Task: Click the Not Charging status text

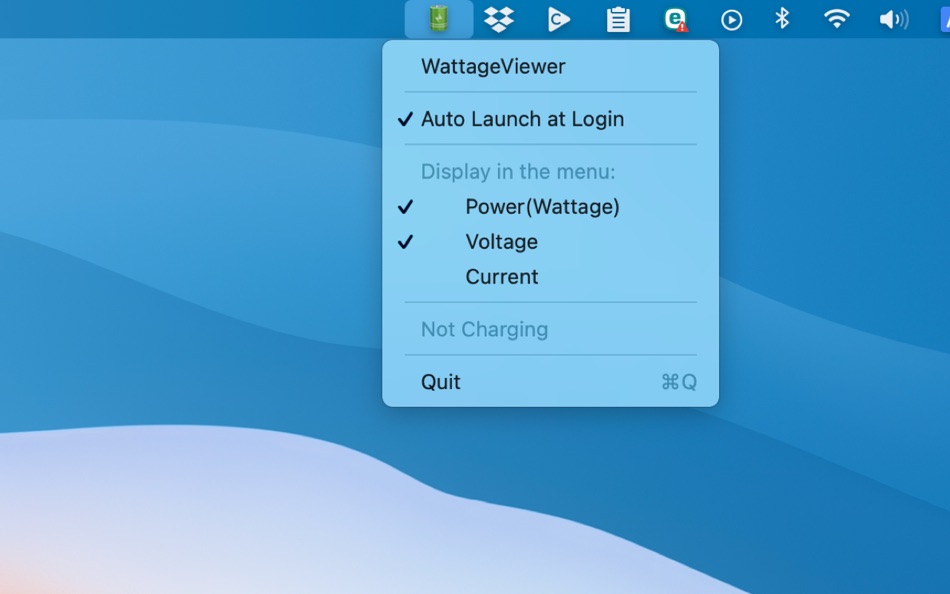Action: 484,329
